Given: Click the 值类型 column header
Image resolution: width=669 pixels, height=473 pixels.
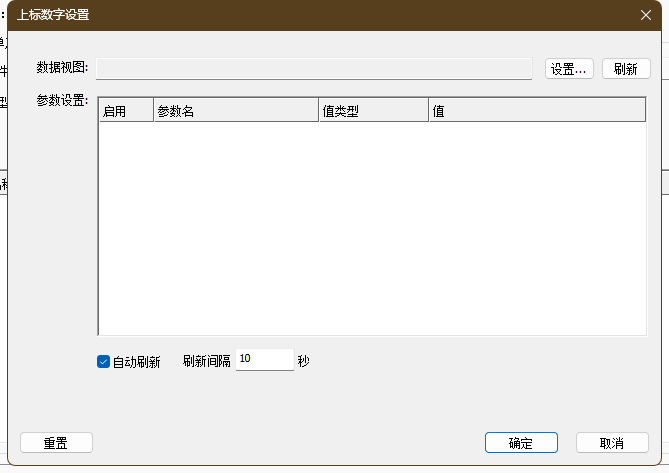Looking at the screenshot, I should point(372,111).
